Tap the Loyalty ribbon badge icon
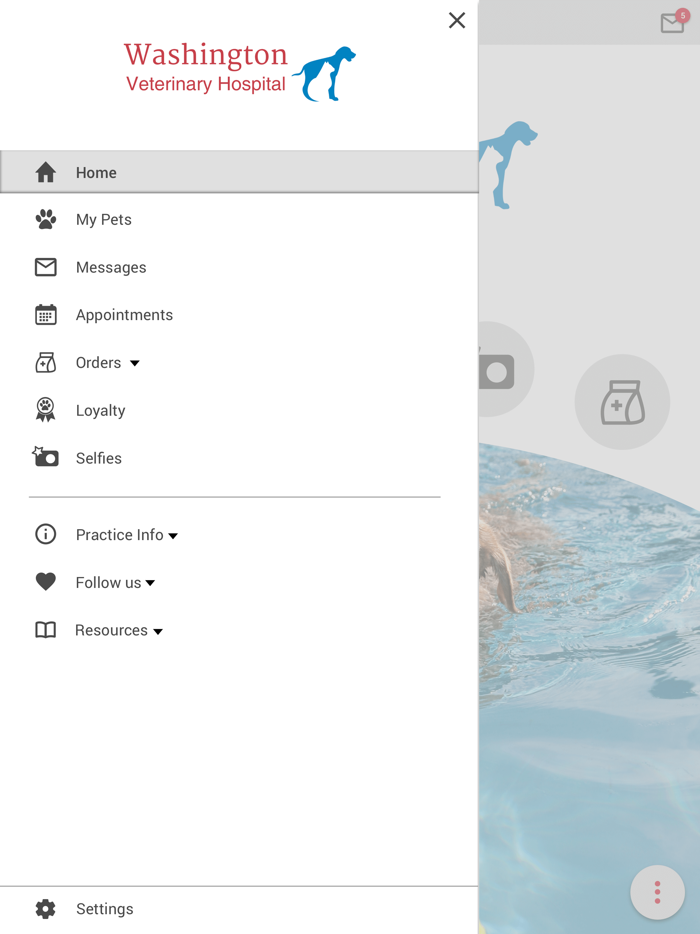Image resolution: width=700 pixels, height=934 pixels. (45, 410)
